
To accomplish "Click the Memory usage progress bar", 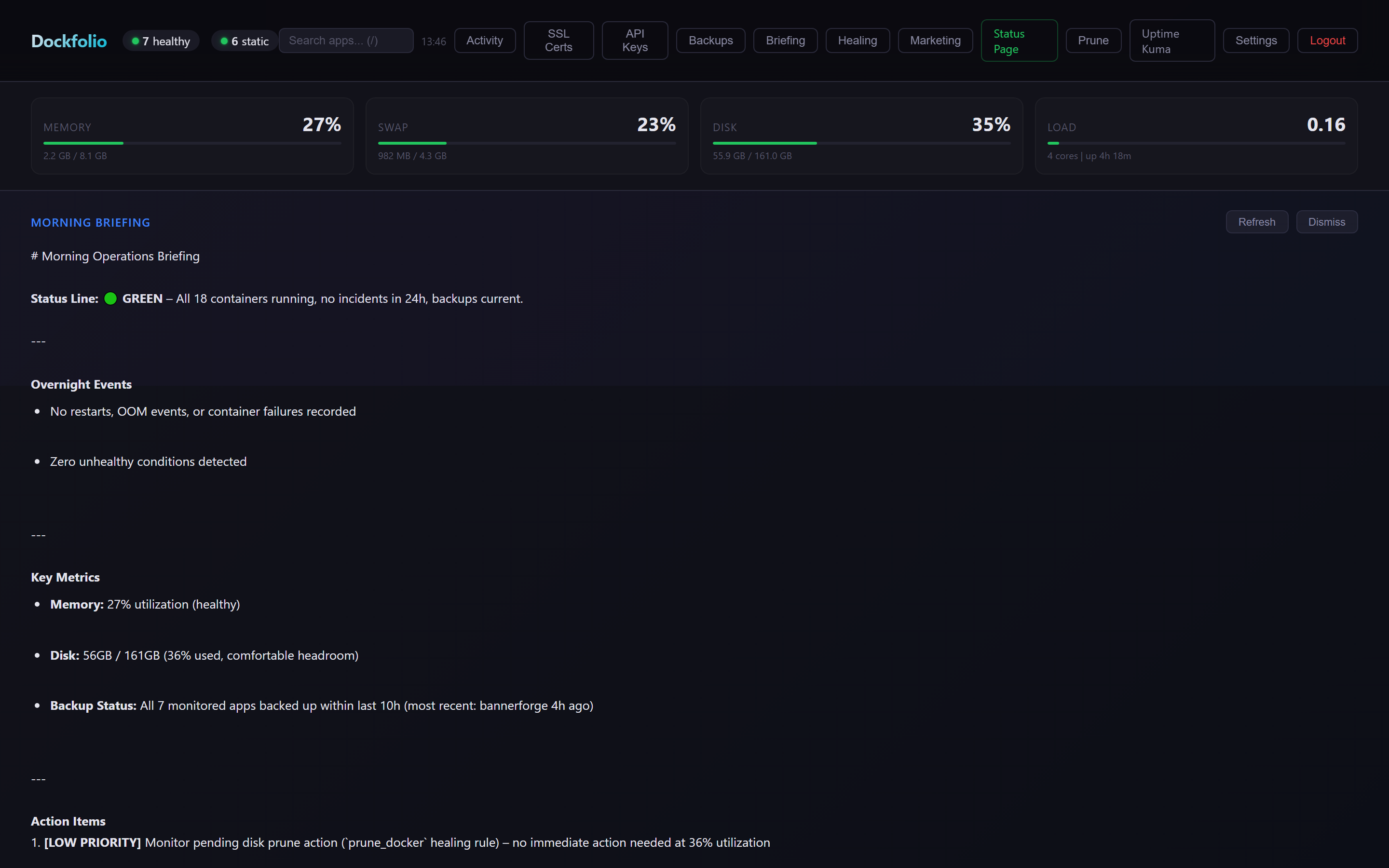I will (191, 143).
